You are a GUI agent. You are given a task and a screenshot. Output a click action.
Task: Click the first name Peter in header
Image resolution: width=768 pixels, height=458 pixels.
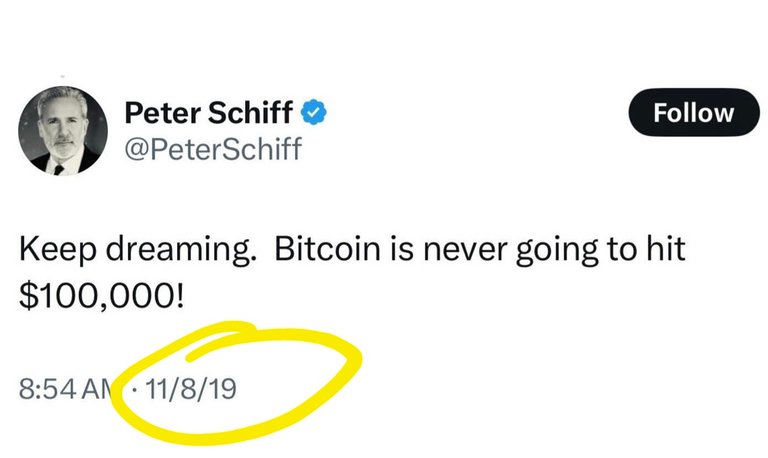pos(163,113)
